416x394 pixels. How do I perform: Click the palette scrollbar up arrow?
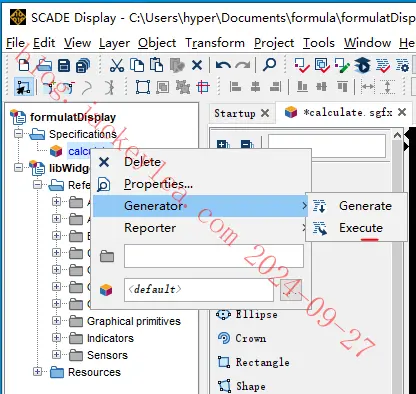click(x=397, y=136)
